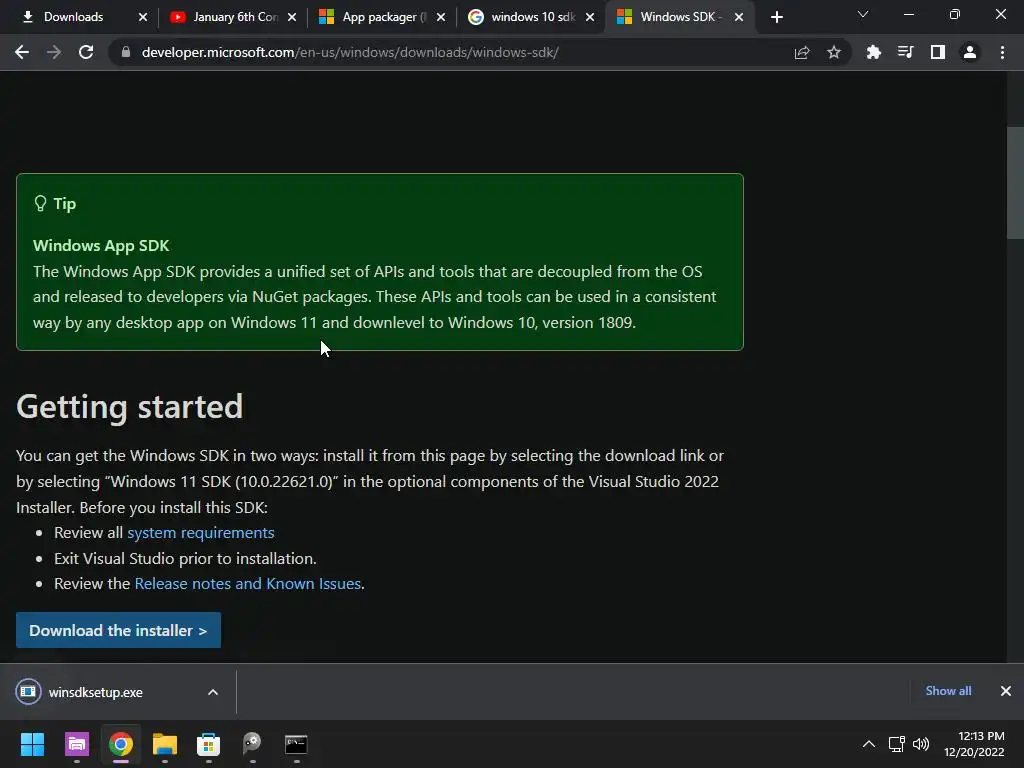Viewport: 1024px width, 768px height.
Task: Open a new tab with the plus button
Action: [x=776, y=18]
